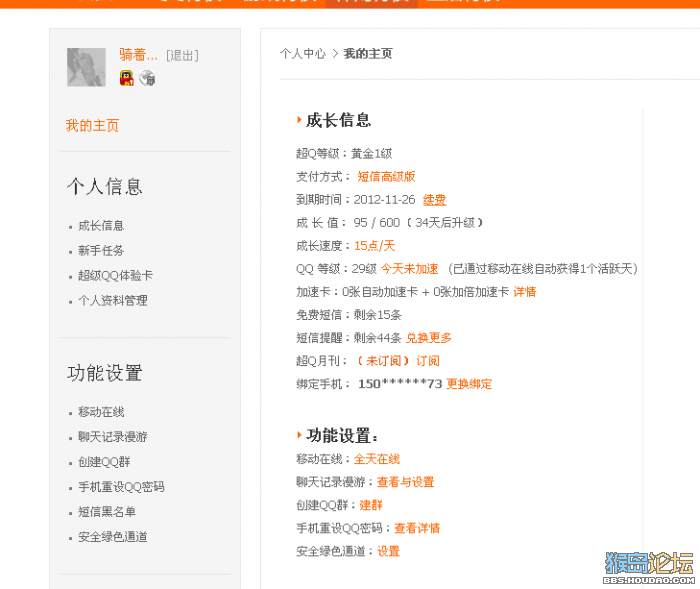Click 兑换更多 SMS reminders link
700x589 pixels.
click(x=429, y=338)
